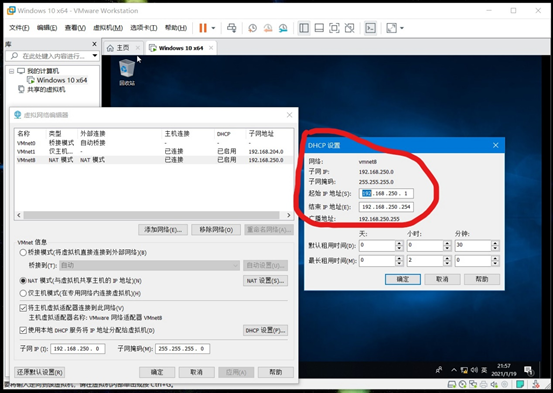
Task: Open the 虚拟机(M) menu
Action: pos(108,28)
